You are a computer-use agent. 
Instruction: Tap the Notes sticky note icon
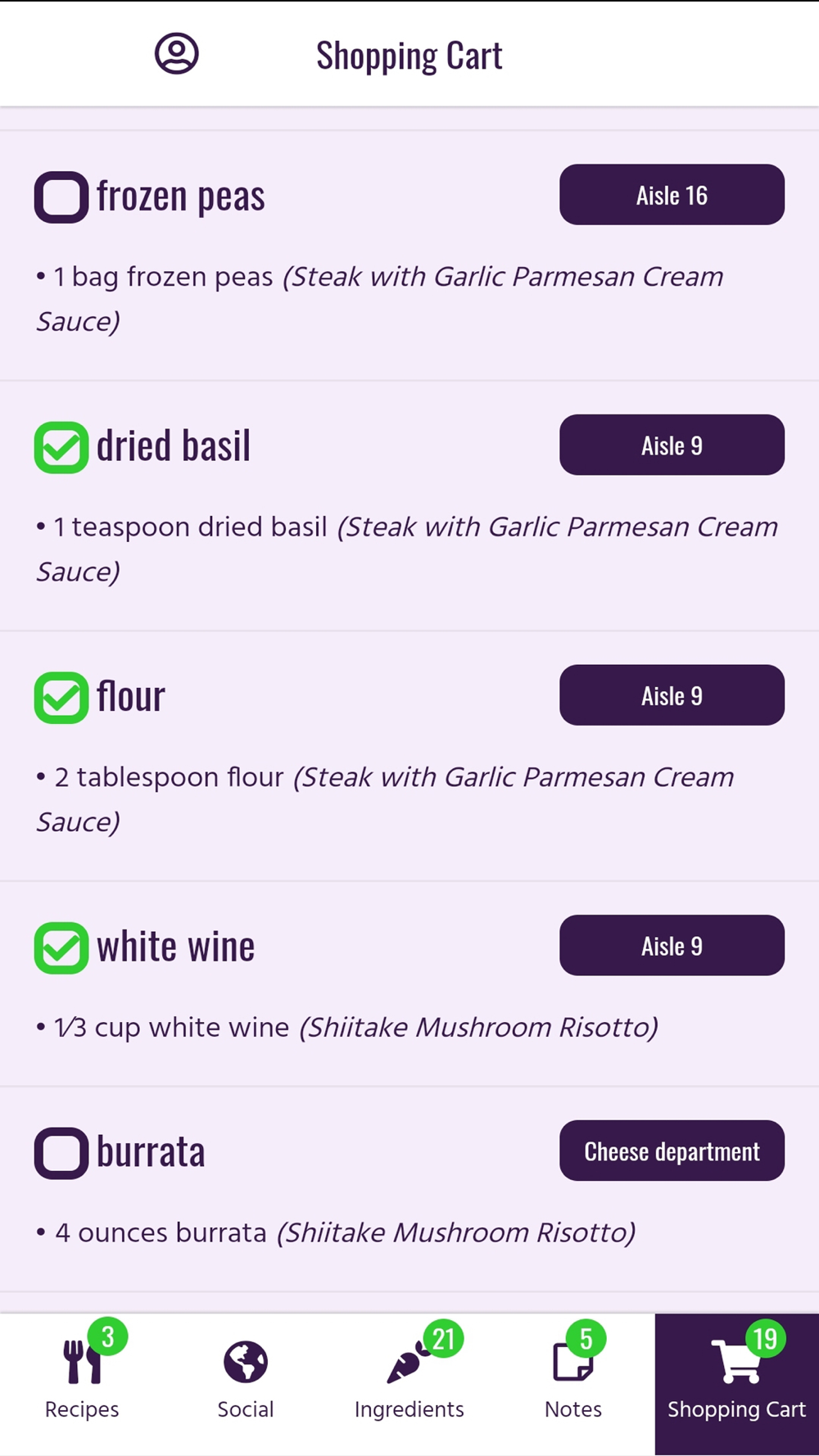(572, 1363)
